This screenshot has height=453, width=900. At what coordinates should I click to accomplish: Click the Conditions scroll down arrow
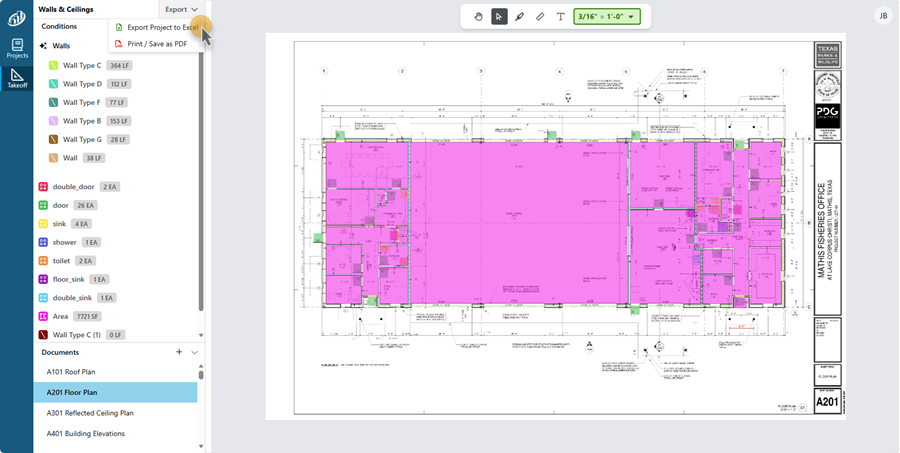coord(201,335)
